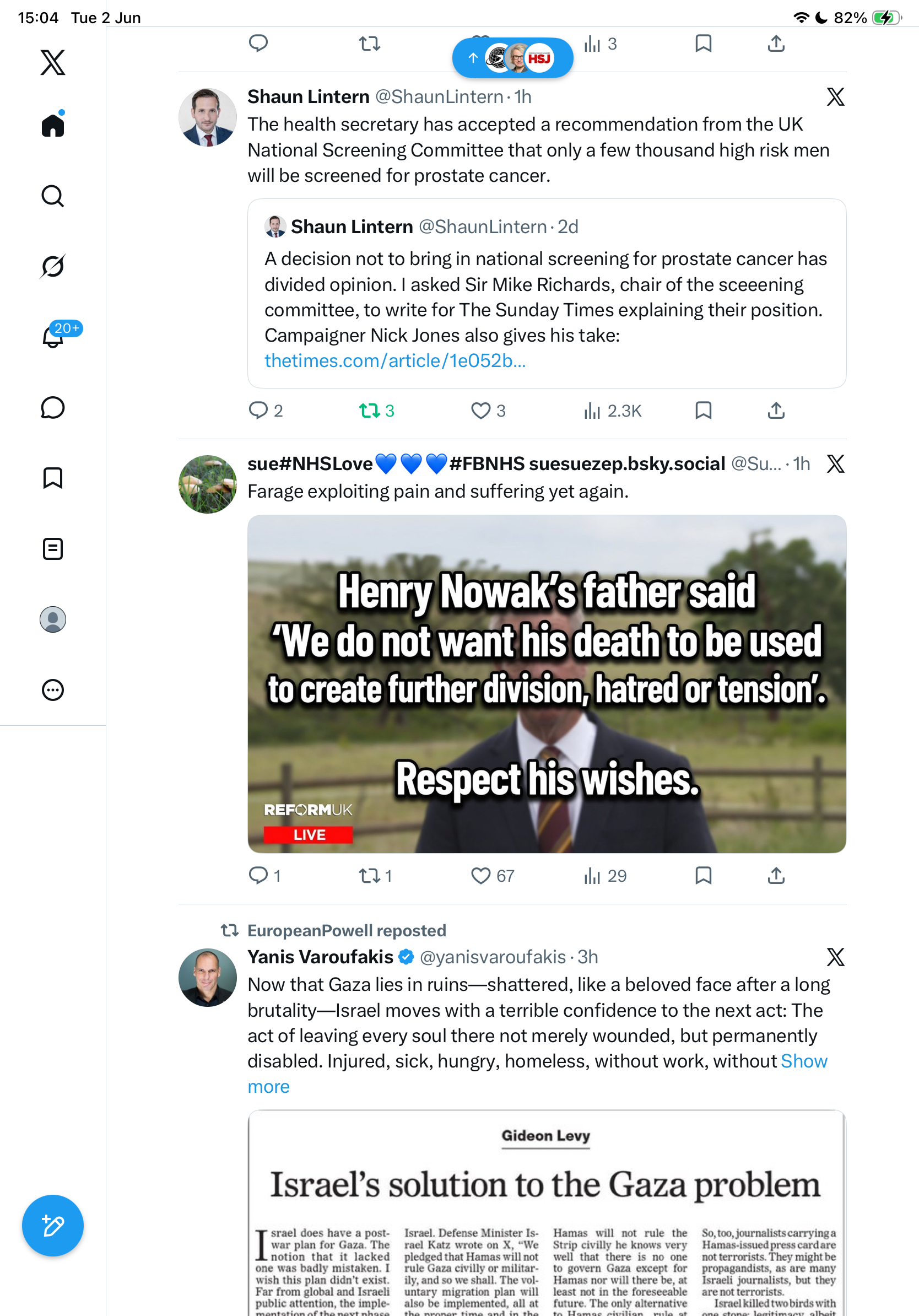This screenshot has width=919, height=1316.
Task: Open Grok menu on Yanis Varoufakis post
Action: (x=835, y=957)
